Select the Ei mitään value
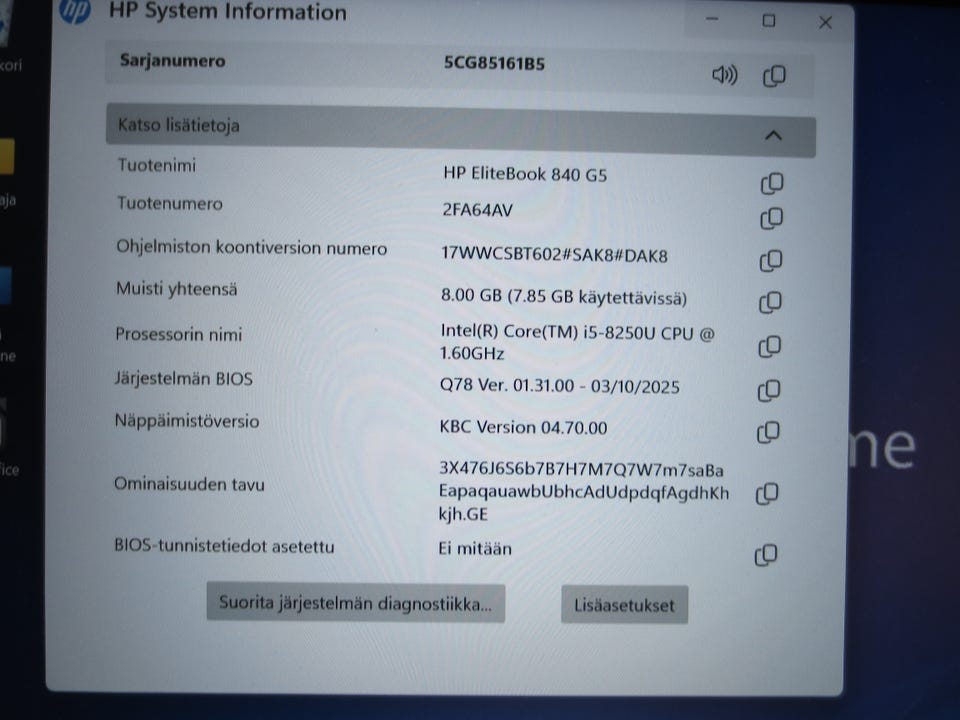Screen dimensions: 960x720 pos(475,549)
